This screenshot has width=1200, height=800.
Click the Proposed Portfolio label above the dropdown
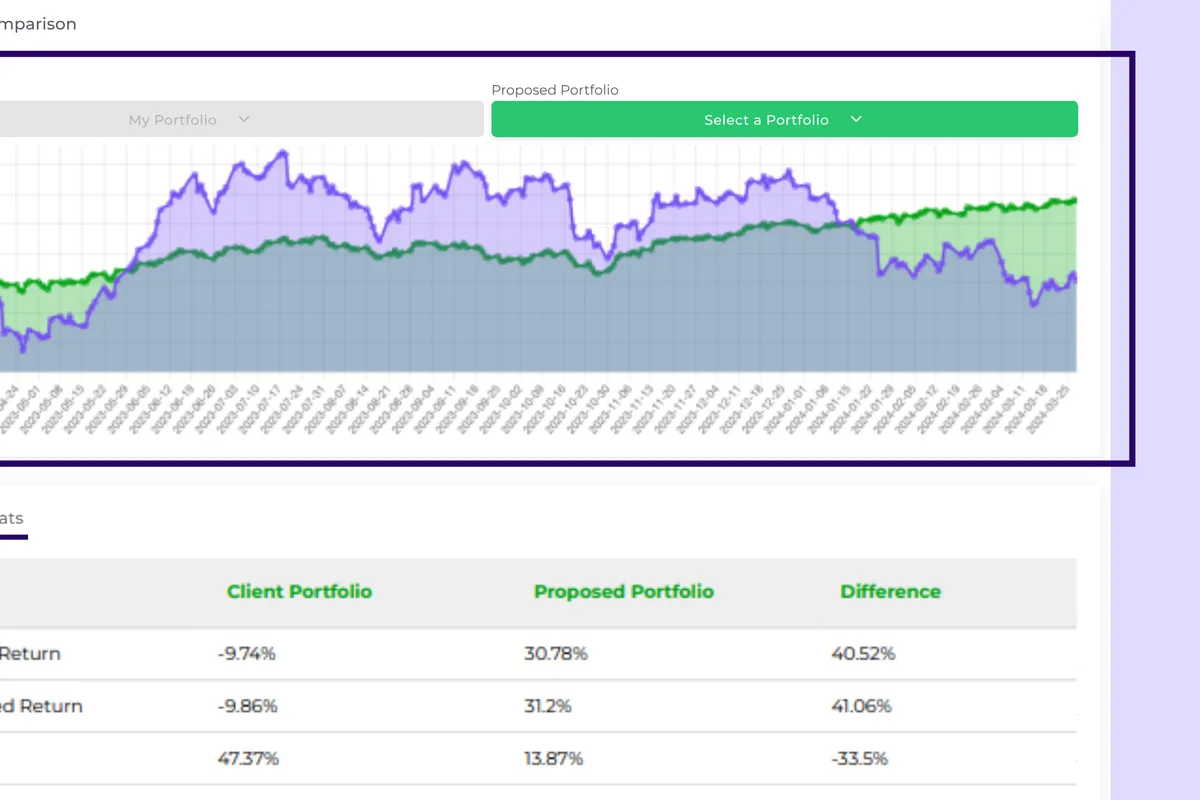(x=555, y=90)
